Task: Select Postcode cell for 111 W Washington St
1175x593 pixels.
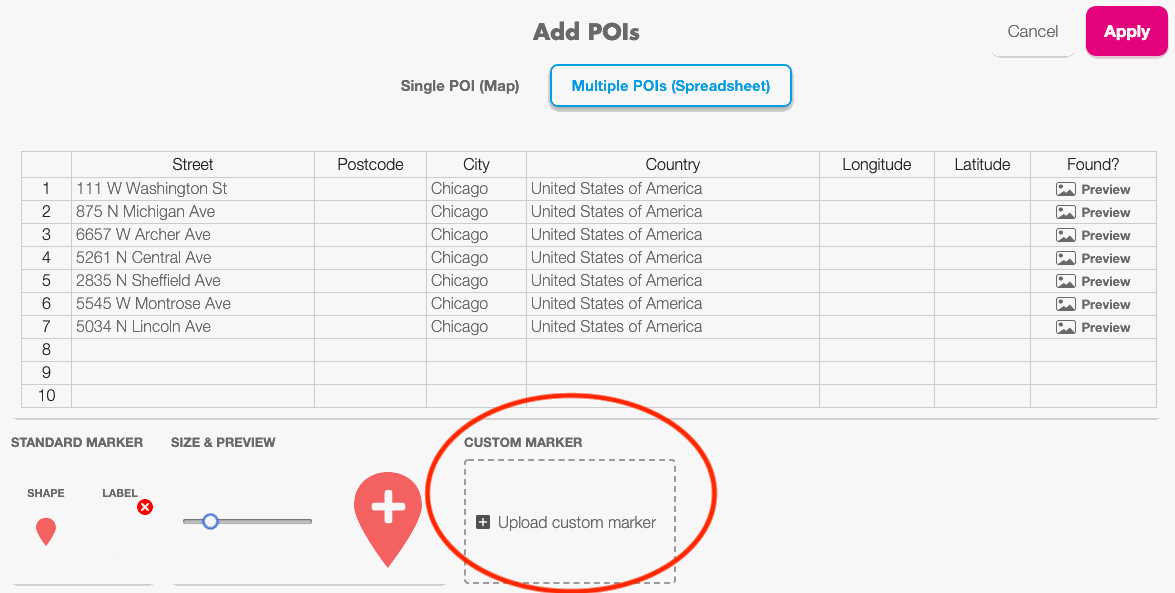Action: coord(370,189)
